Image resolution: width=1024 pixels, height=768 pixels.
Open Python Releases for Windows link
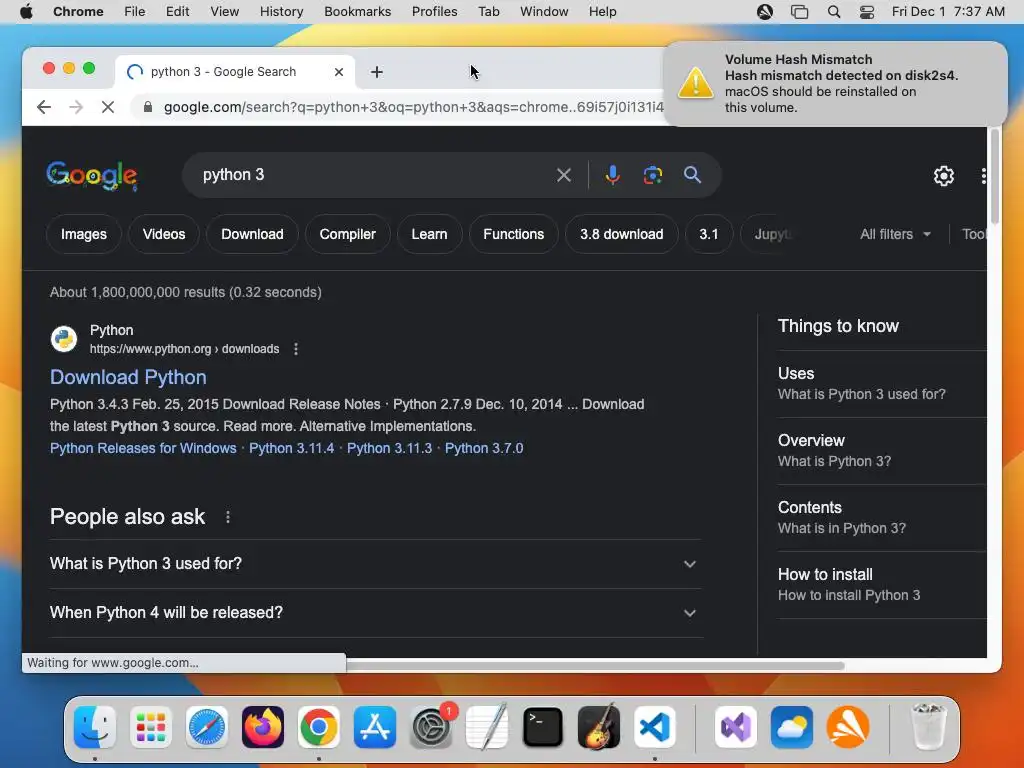point(143,448)
